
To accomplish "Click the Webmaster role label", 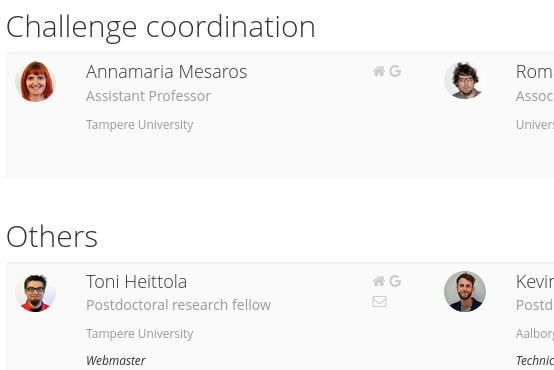I will click(x=116, y=361).
